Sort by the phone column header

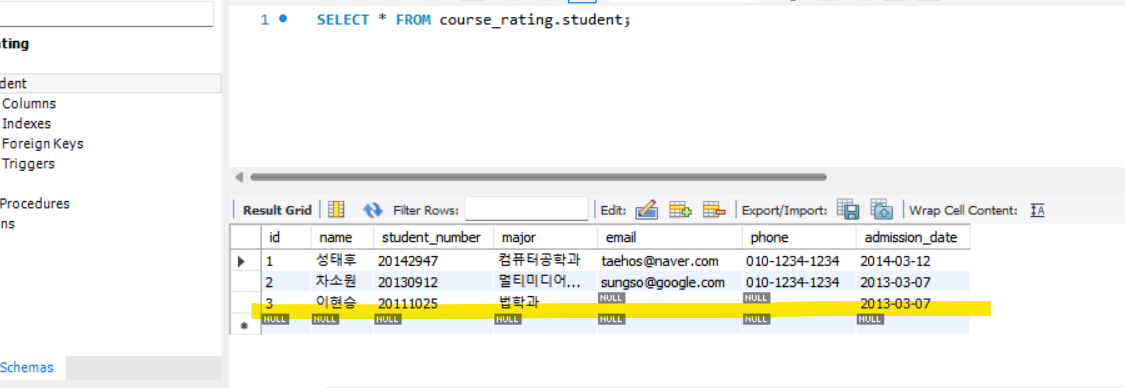[x=799, y=237]
